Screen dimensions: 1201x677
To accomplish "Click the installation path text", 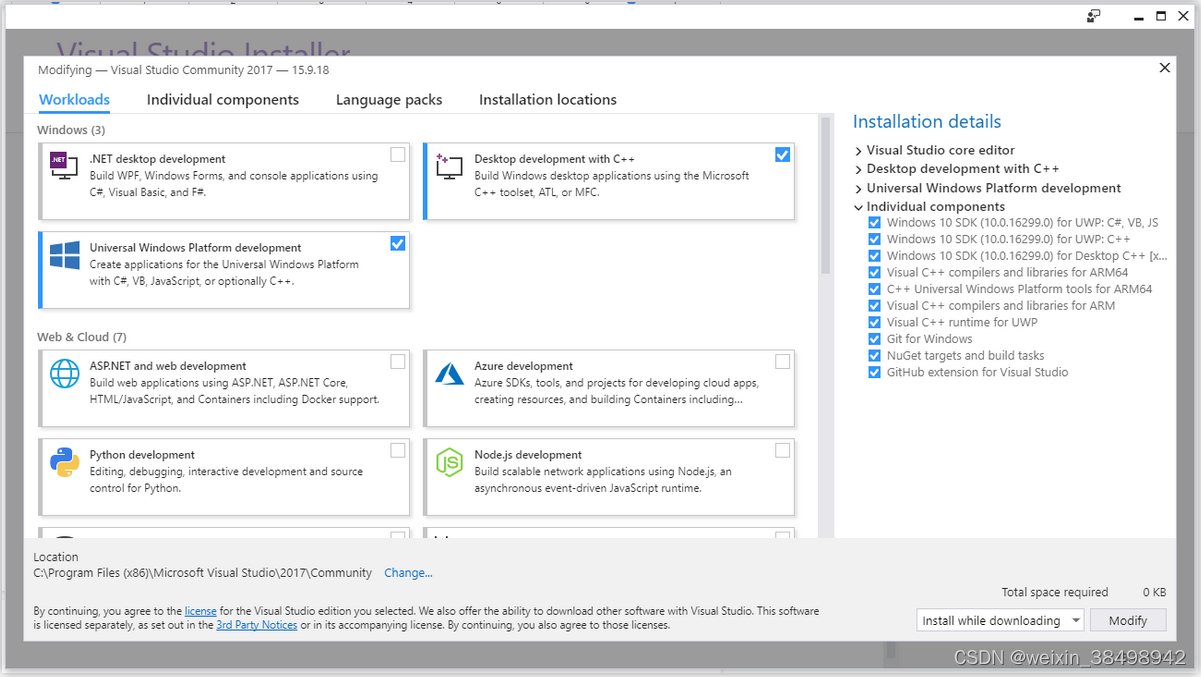I will click(x=203, y=573).
